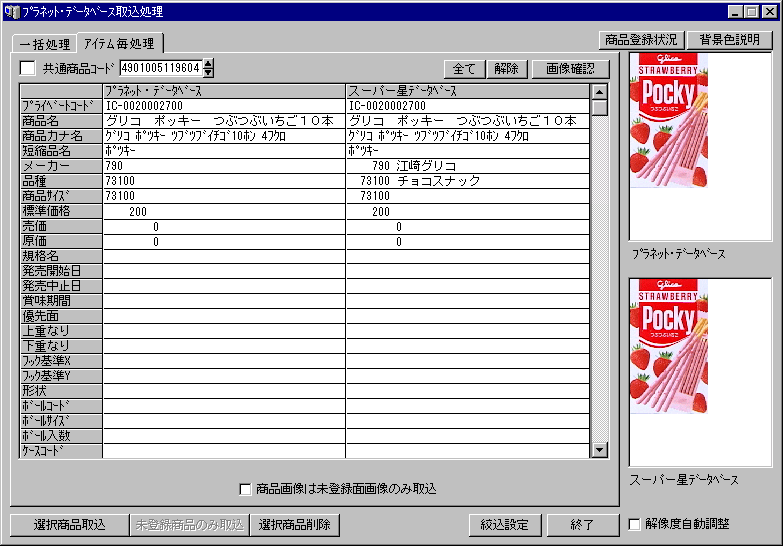The width and height of the screenshot is (783, 546).
Task: Click プラネット column 標準価格 200 cell
Action: tap(224, 211)
